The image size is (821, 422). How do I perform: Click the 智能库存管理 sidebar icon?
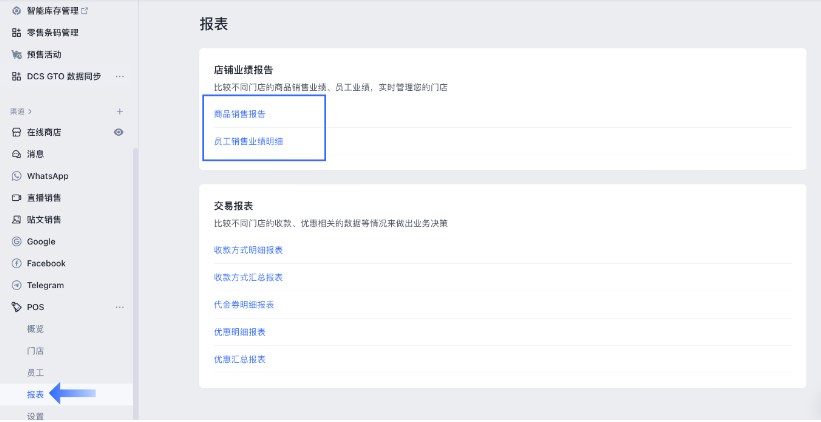click(x=16, y=10)
